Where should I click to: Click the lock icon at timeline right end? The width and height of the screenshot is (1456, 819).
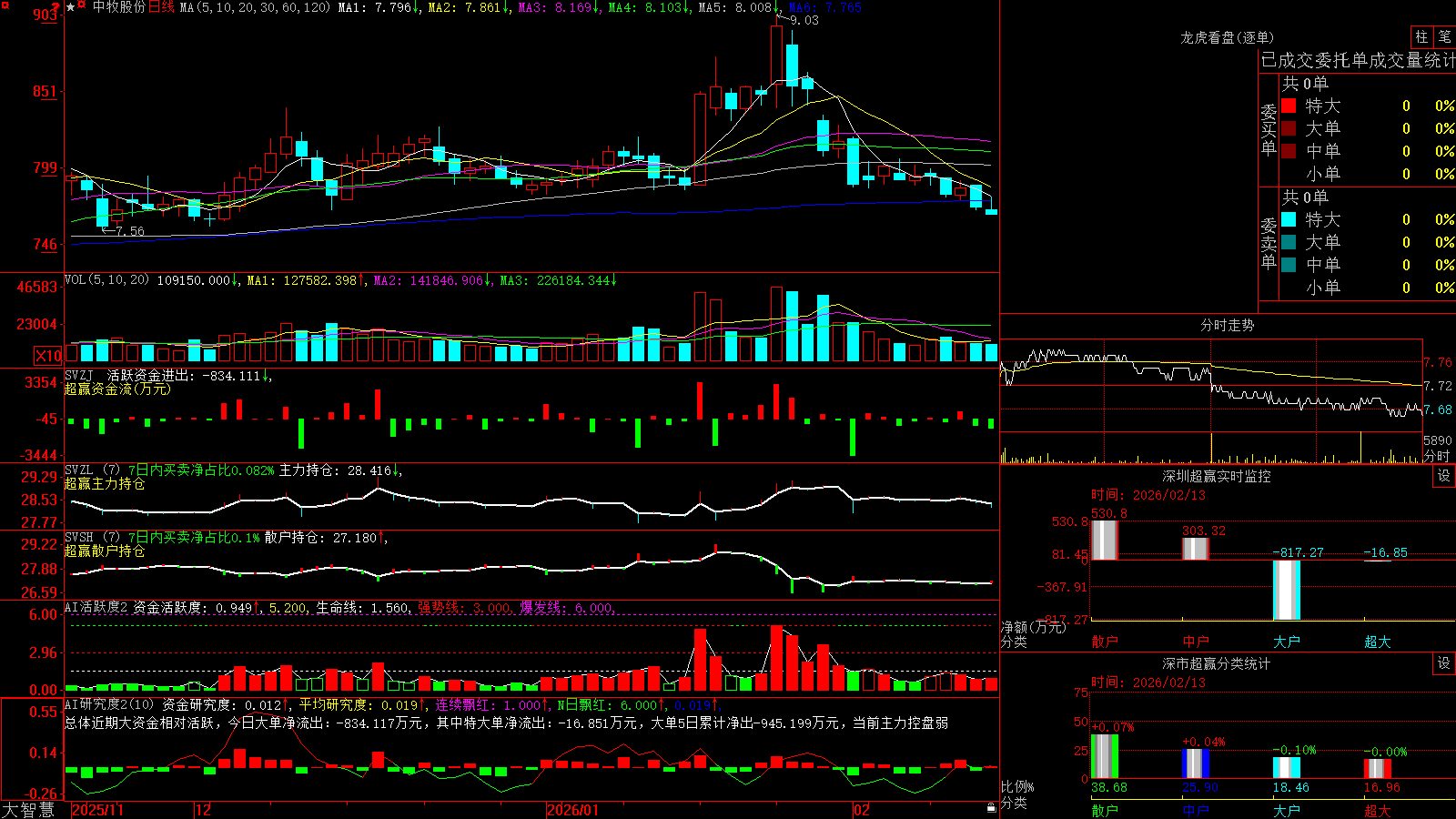coord(992,808)
